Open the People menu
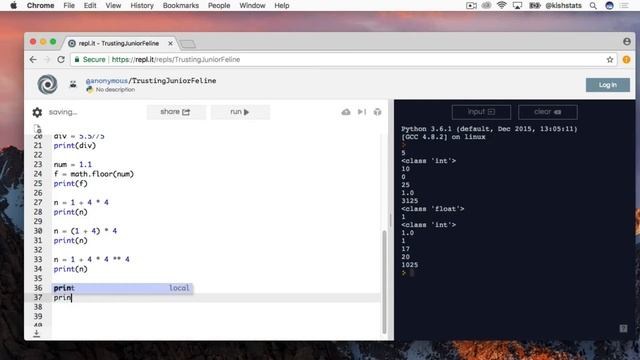The image size is (640, 360). click(x=219, y=5)
